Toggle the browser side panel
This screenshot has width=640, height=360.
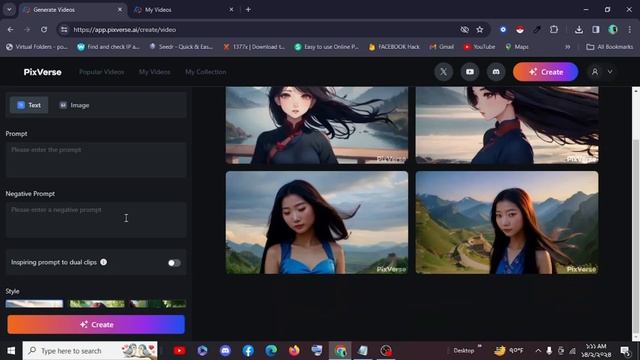pos(596,29)
